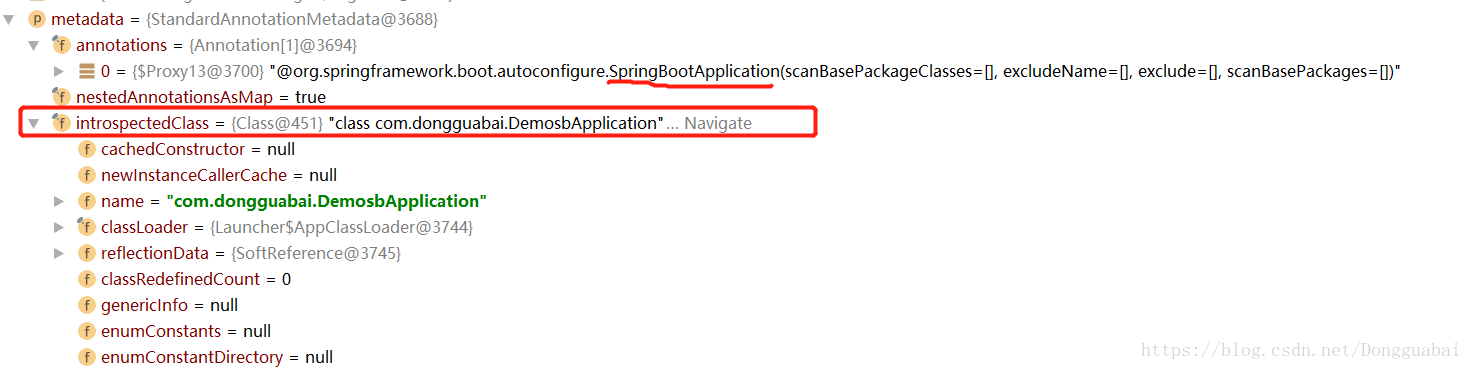This screenshot has height=370, width=1472.
Task: Click the reflectionData field icon
Action: point(87,253)
